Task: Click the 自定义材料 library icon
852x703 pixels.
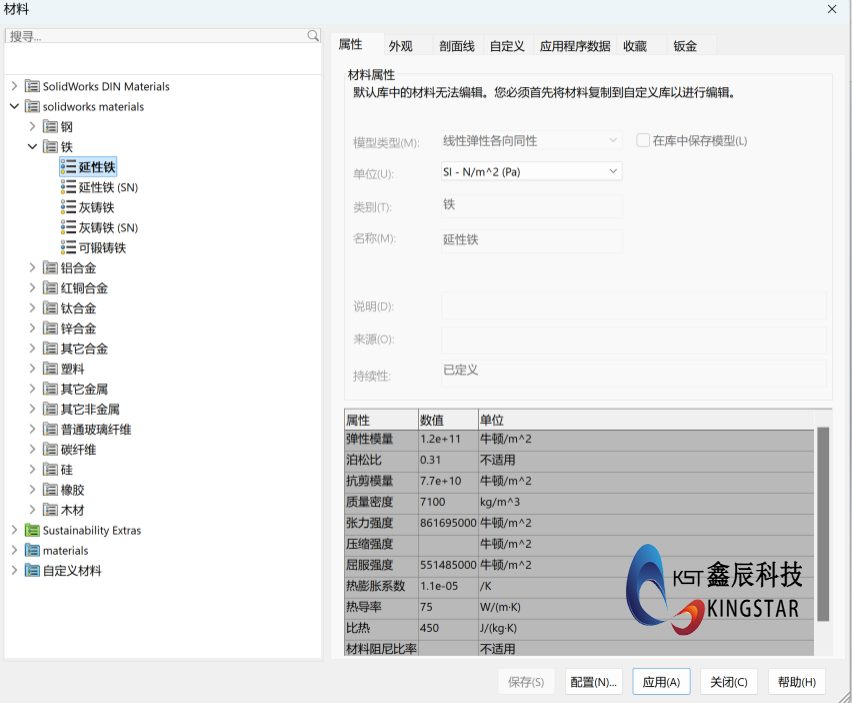Action: (32, 570)
